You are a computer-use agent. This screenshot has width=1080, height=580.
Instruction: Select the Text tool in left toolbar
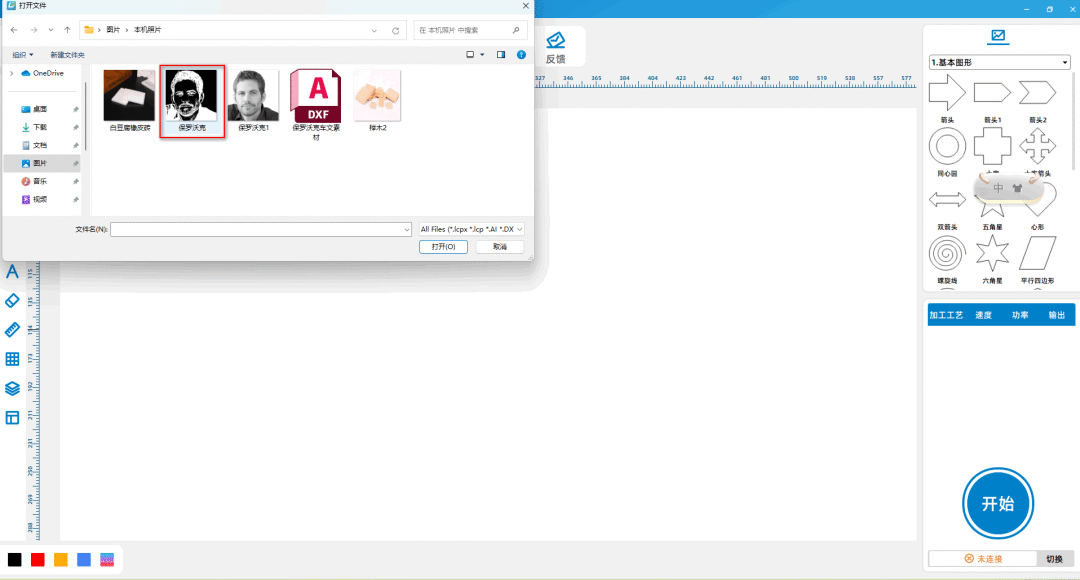click(x=12, y=271)
